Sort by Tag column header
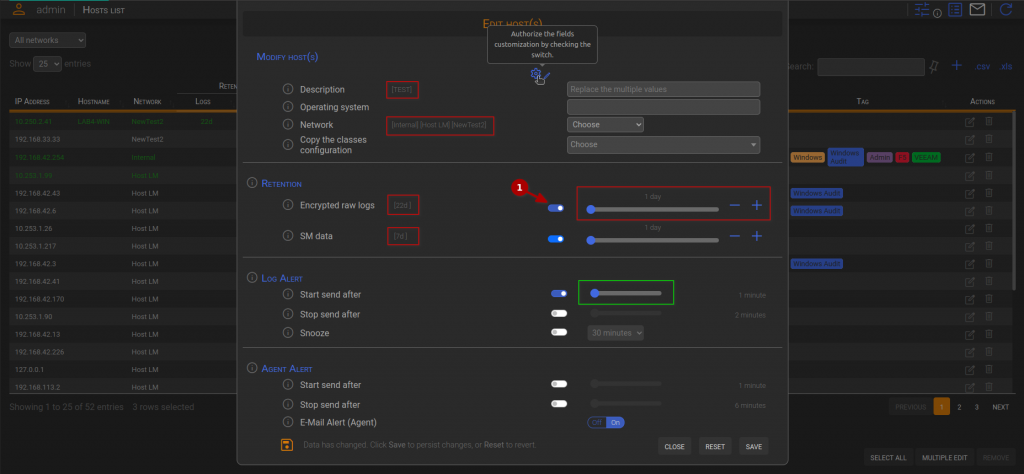Viewport: 1024px width, 474px height. (x=863, y=102)
